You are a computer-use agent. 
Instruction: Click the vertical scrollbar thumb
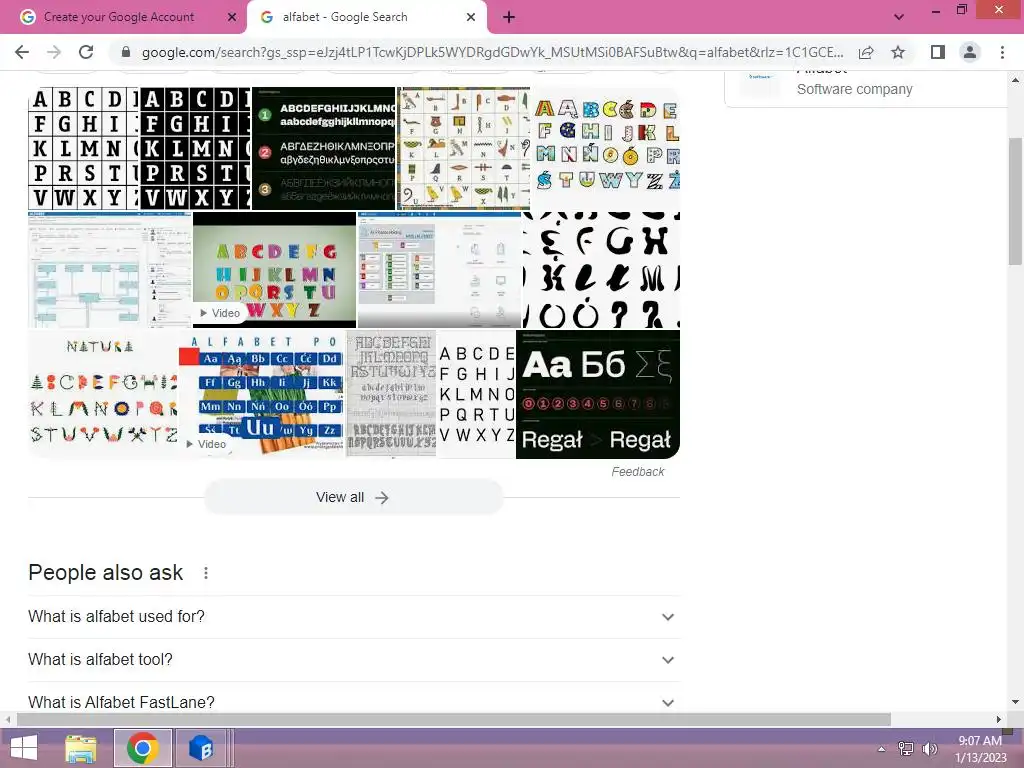point(1015,201)
